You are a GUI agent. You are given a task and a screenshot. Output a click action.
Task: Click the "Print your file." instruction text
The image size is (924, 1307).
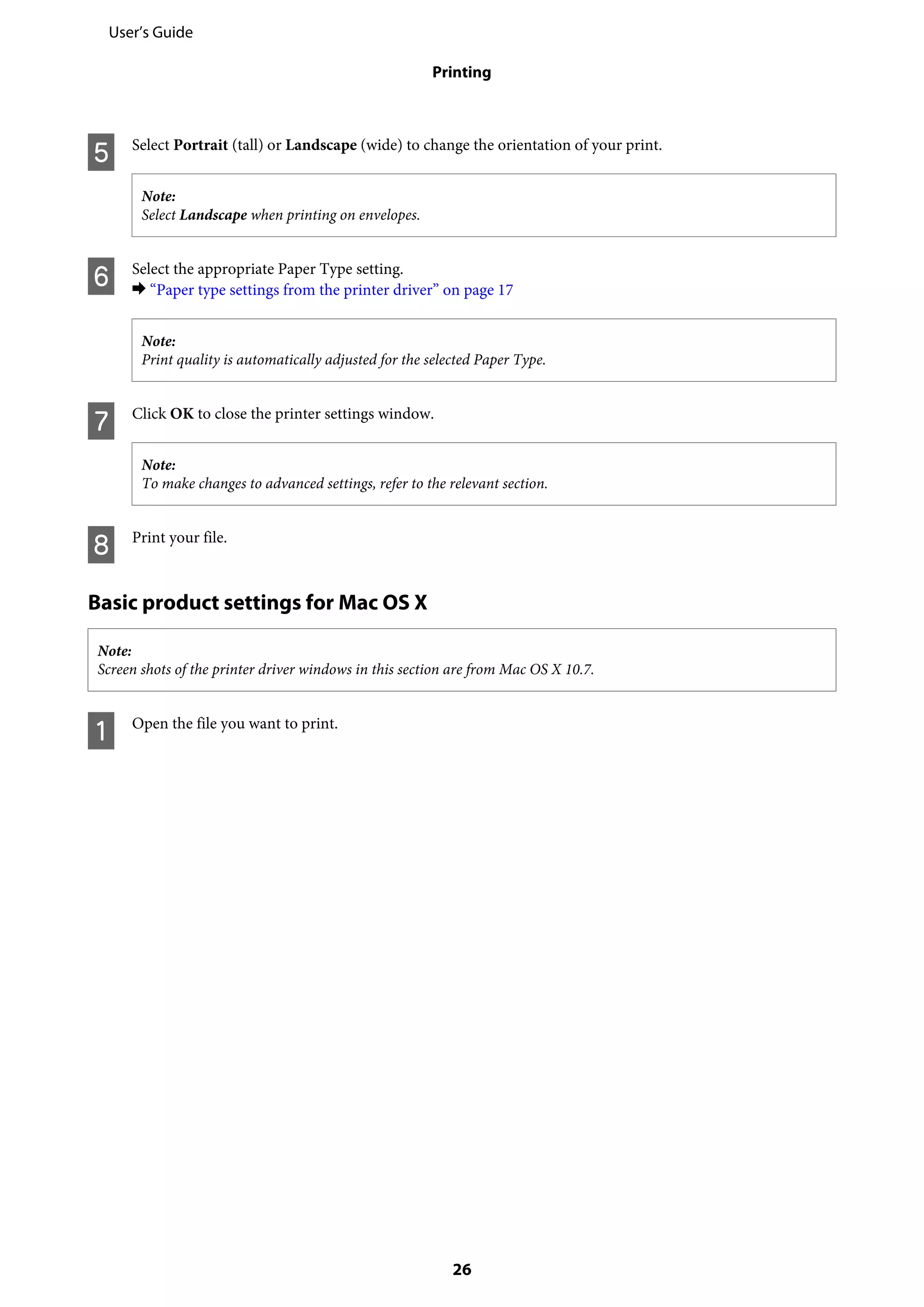(179, 537)
